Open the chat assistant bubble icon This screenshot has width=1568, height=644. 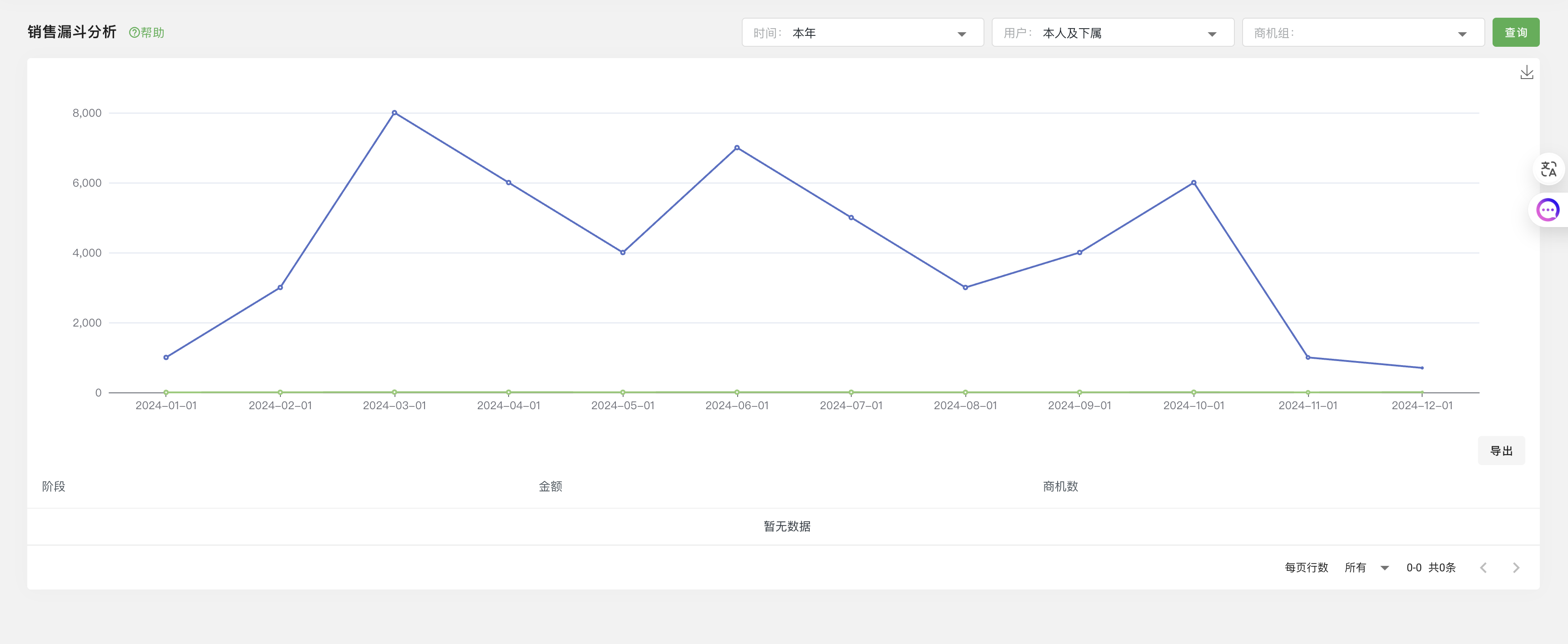click(1547, 210)
